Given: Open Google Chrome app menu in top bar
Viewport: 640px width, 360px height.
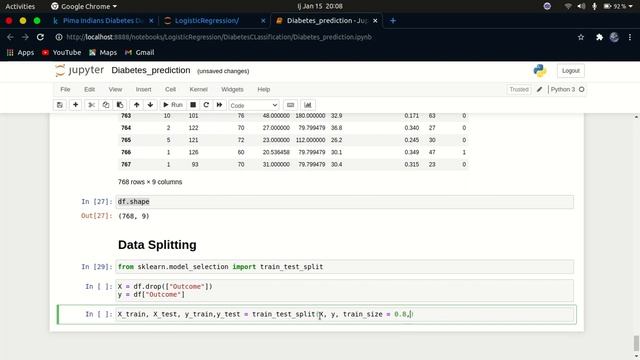Looking at the screenshot, I should (84, 6).
